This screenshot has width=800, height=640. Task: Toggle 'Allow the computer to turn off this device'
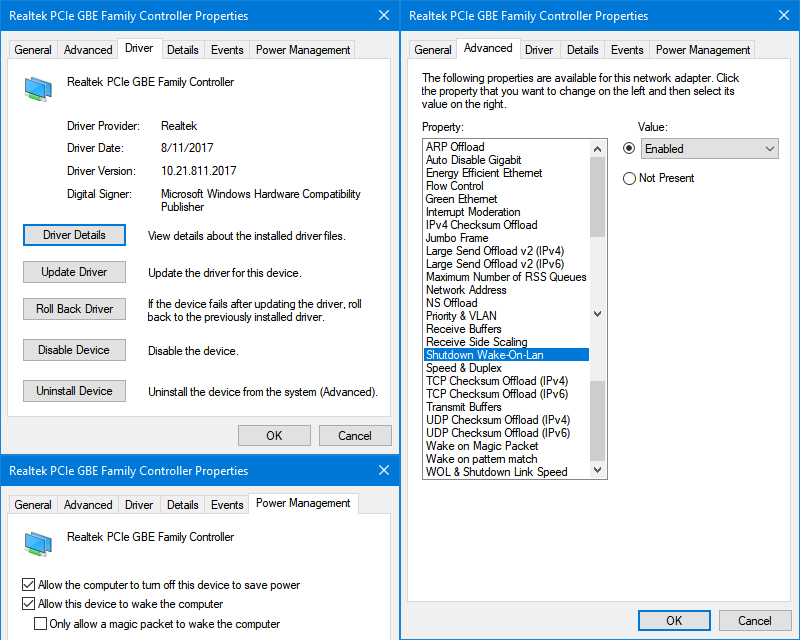[x=28, y=585]
